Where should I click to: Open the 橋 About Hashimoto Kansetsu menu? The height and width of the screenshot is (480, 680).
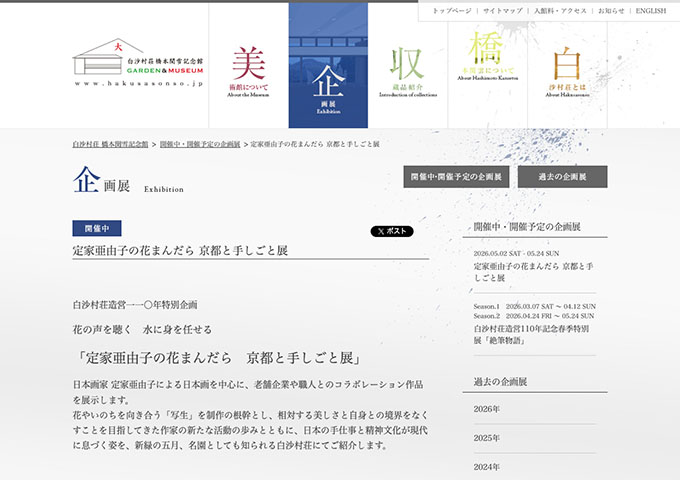(x=487, y=56)
